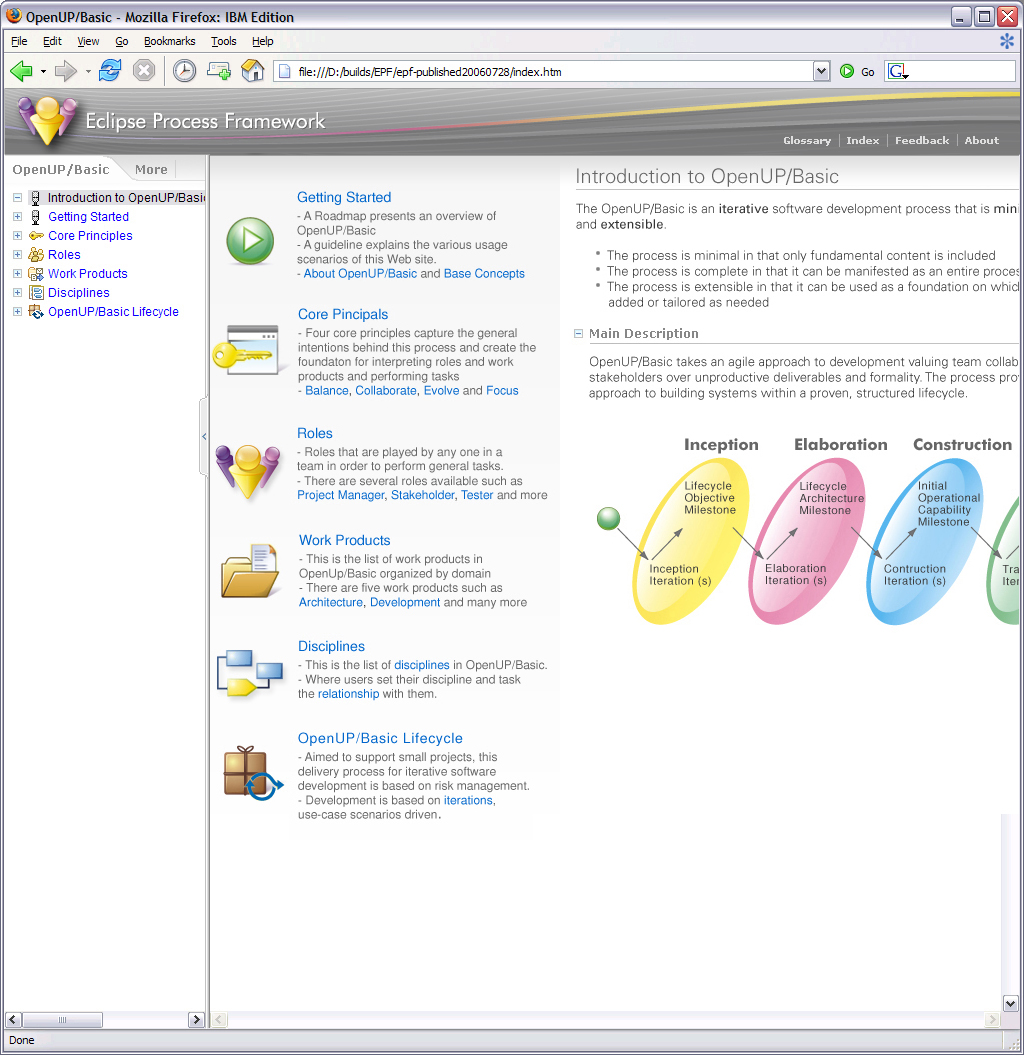1024x1056 pixels.
Task: Reload the page with the refresh icon
Action: (110, 70)
